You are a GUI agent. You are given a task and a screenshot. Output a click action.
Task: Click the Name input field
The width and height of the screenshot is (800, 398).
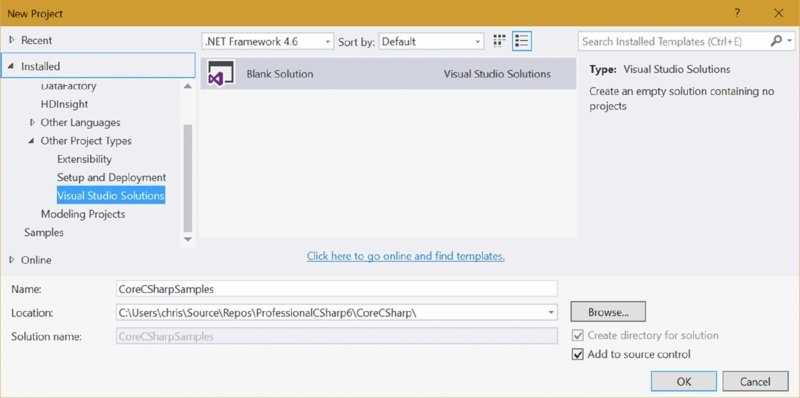[337, 289]
